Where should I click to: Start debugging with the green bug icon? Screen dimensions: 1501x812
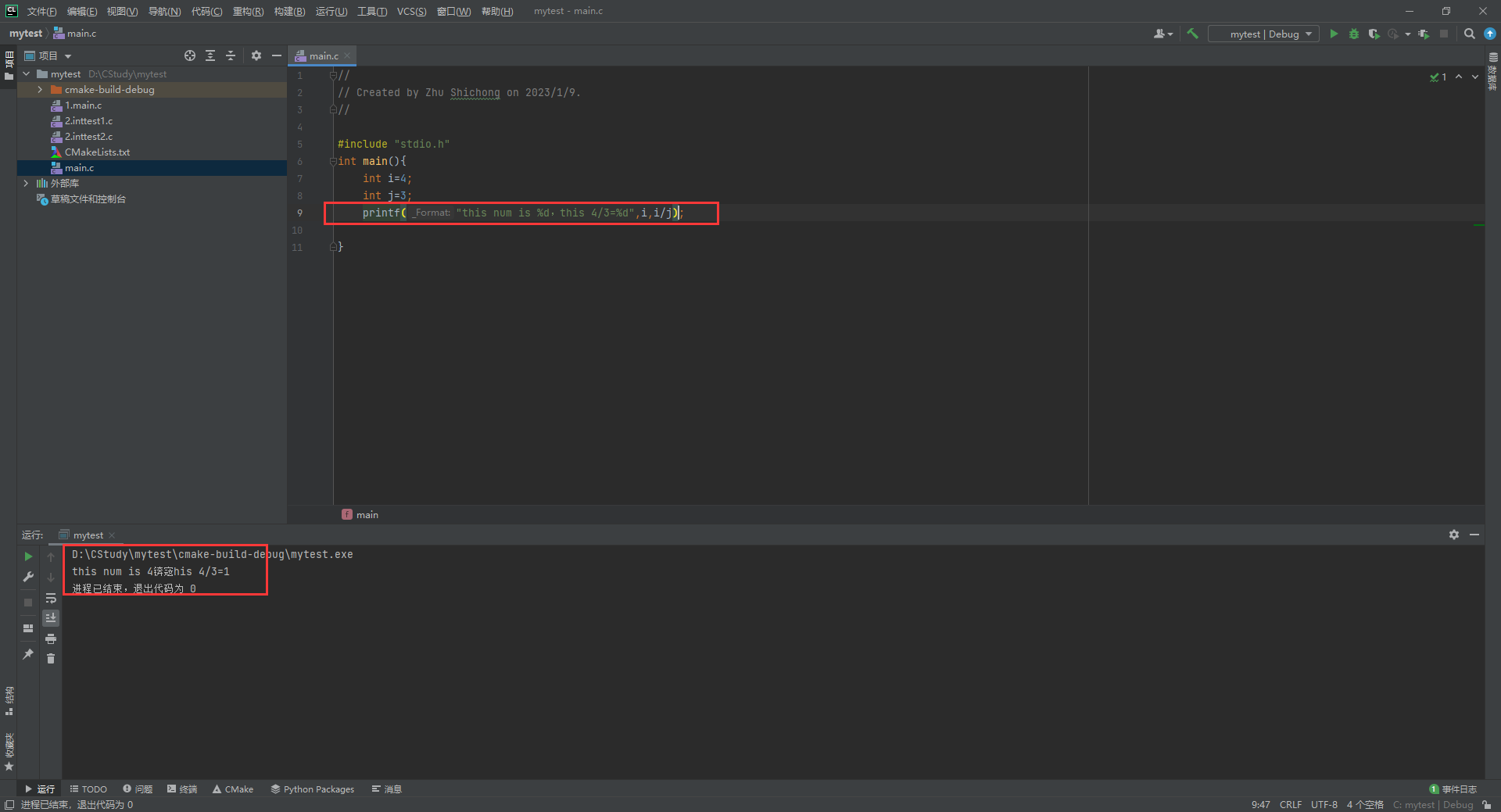click(x=1354, y=34)
